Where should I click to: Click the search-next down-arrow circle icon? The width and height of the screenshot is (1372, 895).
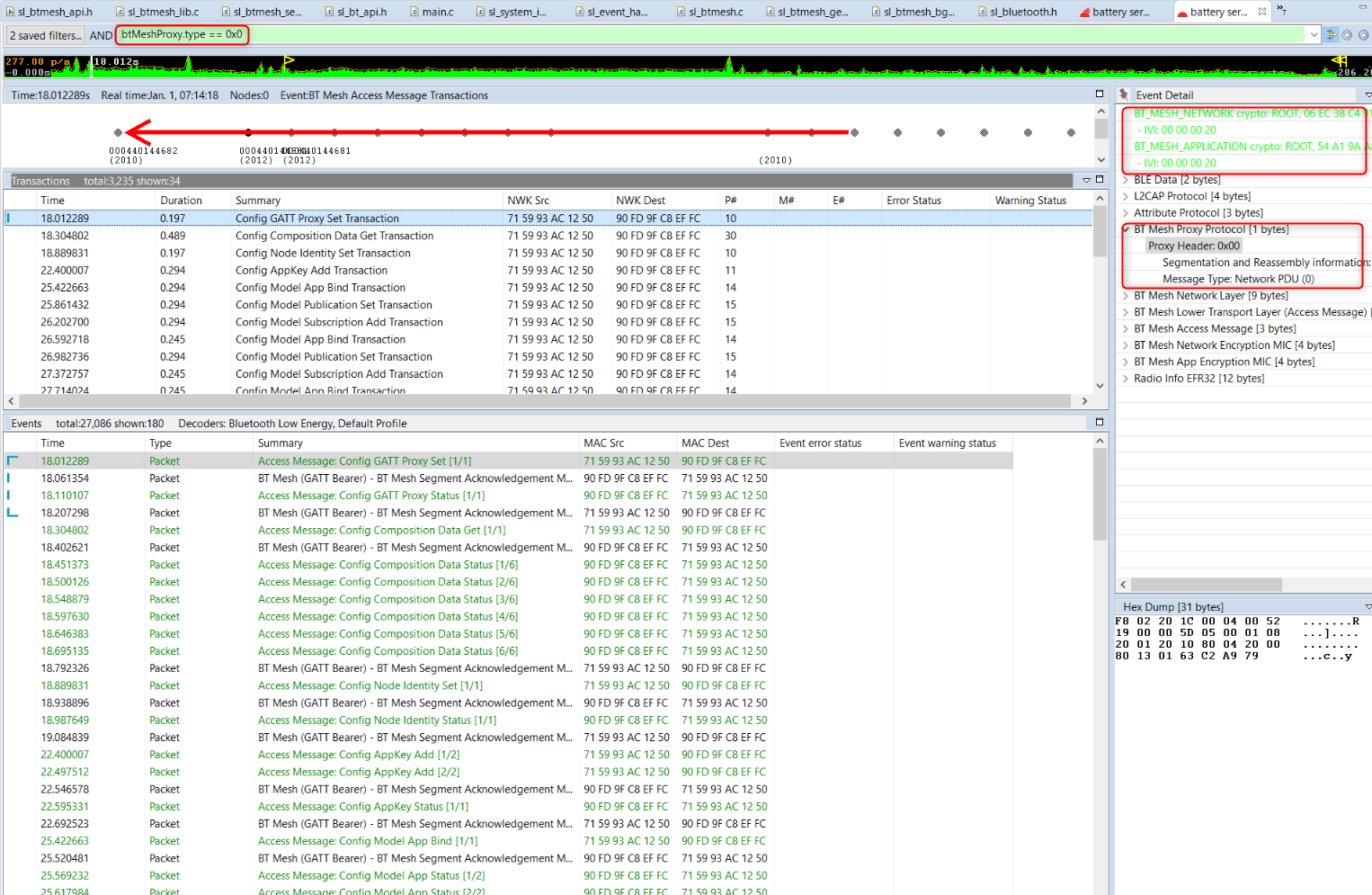click(1346, 34)
